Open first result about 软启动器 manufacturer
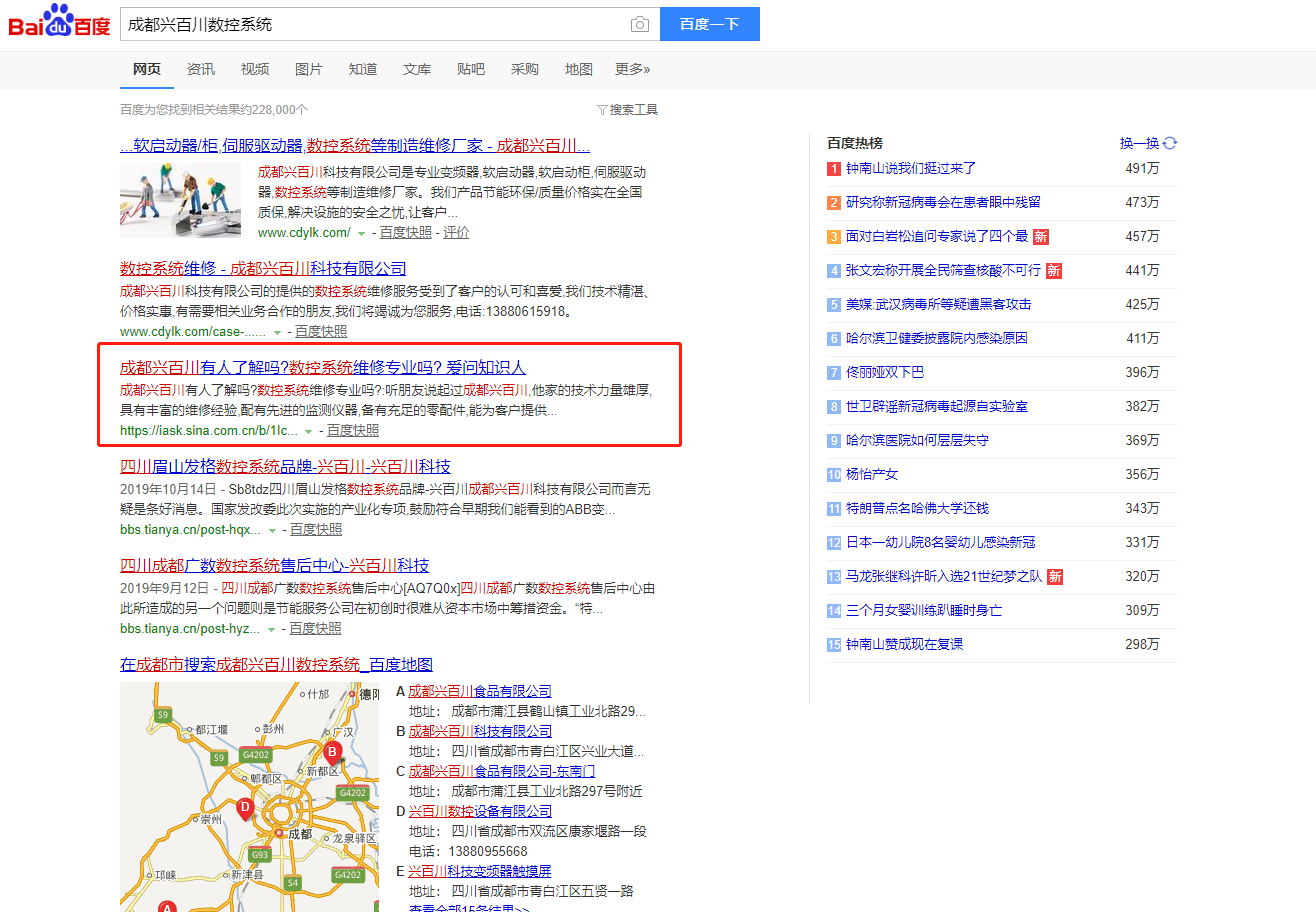Image resolution: width=1316 pixels, height=912 pixels. click(x=355, y=145)
